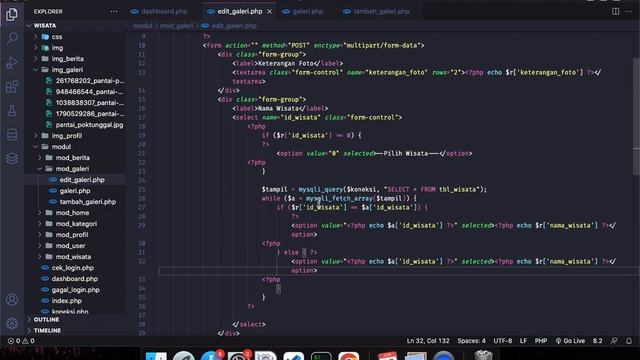Viewport: 640px width, 360px height.
Task: Open Run and Debug view
Action: (x=12, y=63)
